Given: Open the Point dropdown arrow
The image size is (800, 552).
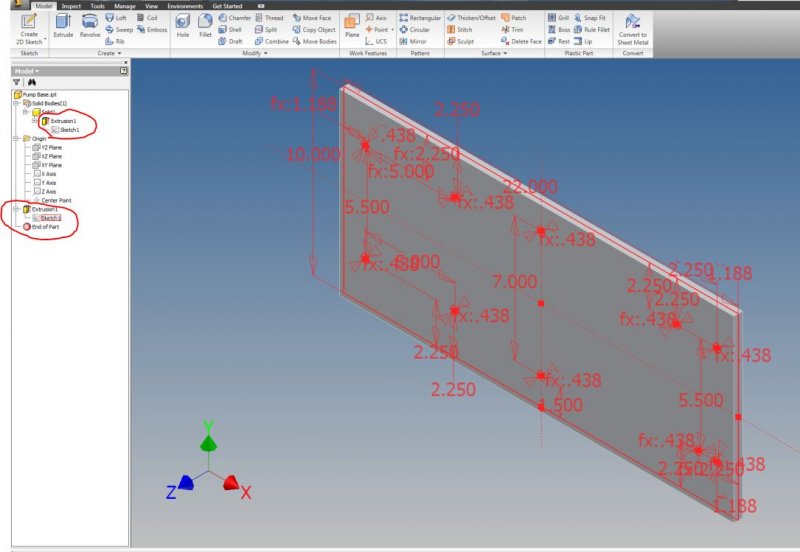Looking at the screenshot, I should tap(392, 30).
